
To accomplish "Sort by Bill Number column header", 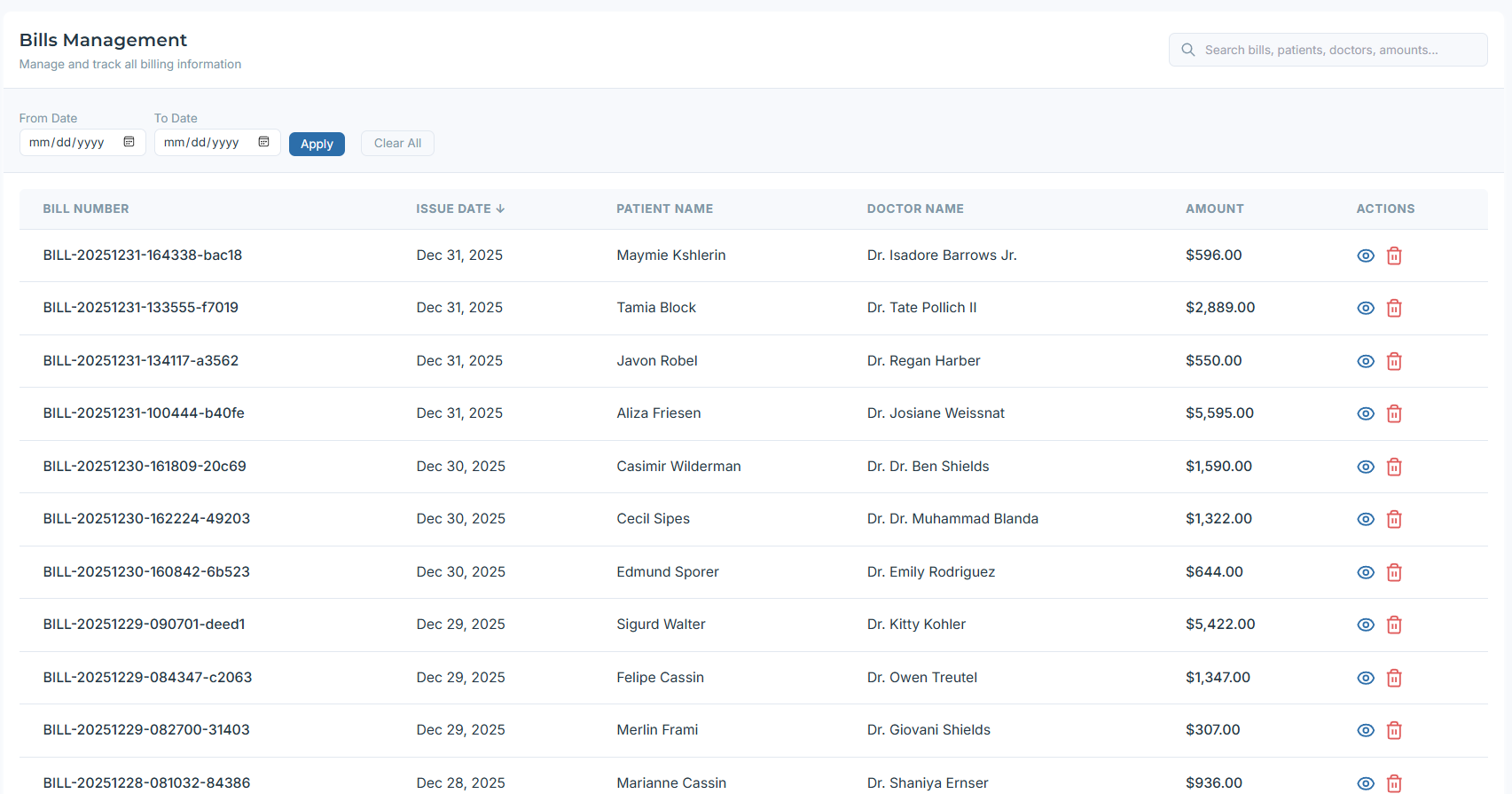I will pyautogui.click(x=86, y=208).
